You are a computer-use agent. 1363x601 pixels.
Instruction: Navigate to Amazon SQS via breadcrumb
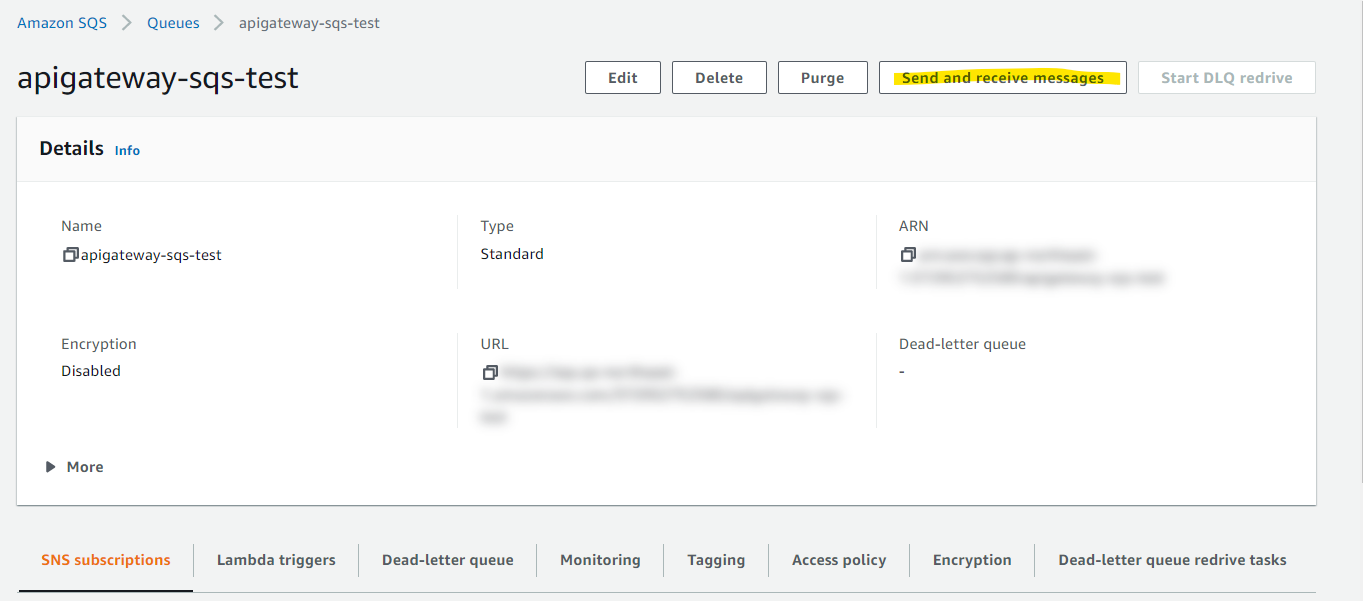(x=61, y=22)
